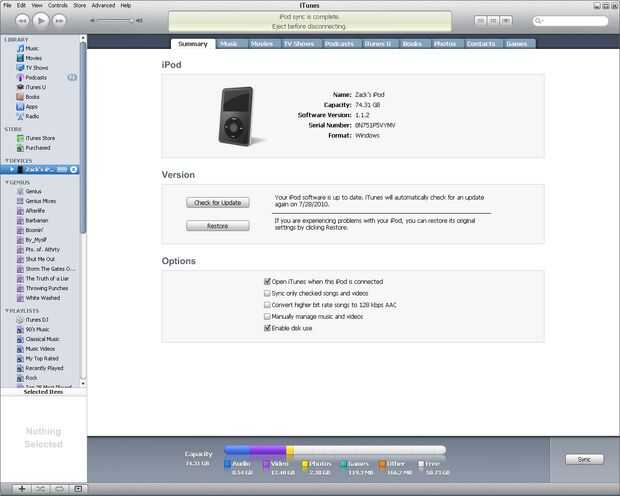Open the Help menu

click(x=126, y=6)
